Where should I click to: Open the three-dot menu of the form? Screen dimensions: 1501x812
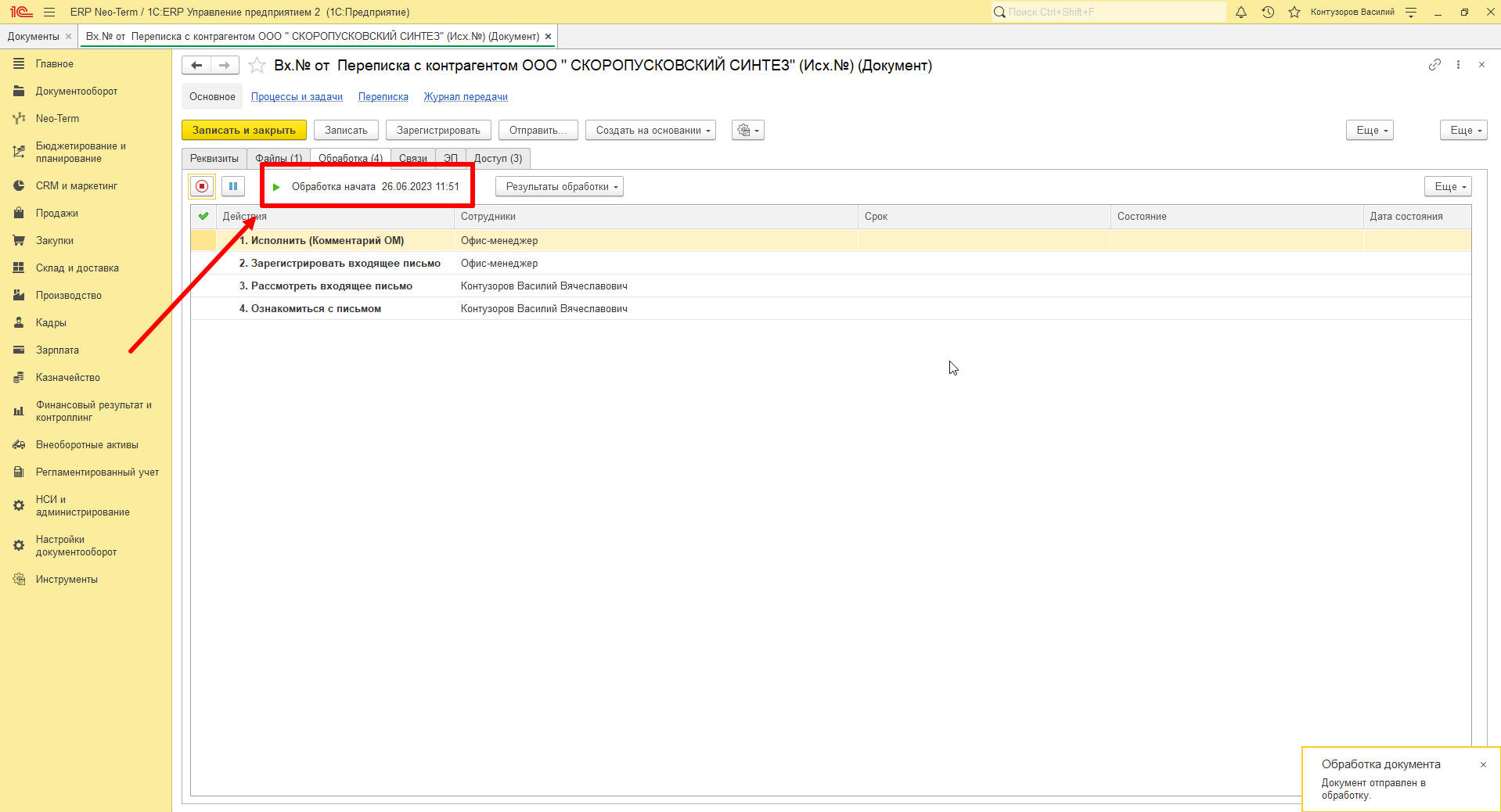(1458, 65)
